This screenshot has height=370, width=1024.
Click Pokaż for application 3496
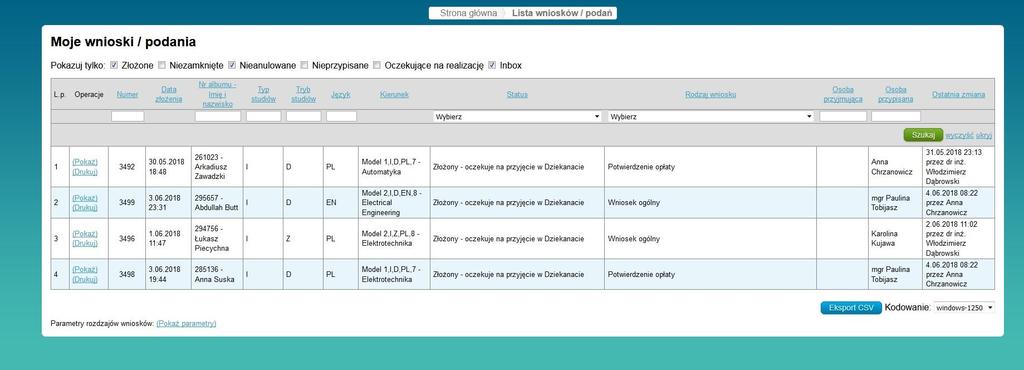(x=85, y=234)
